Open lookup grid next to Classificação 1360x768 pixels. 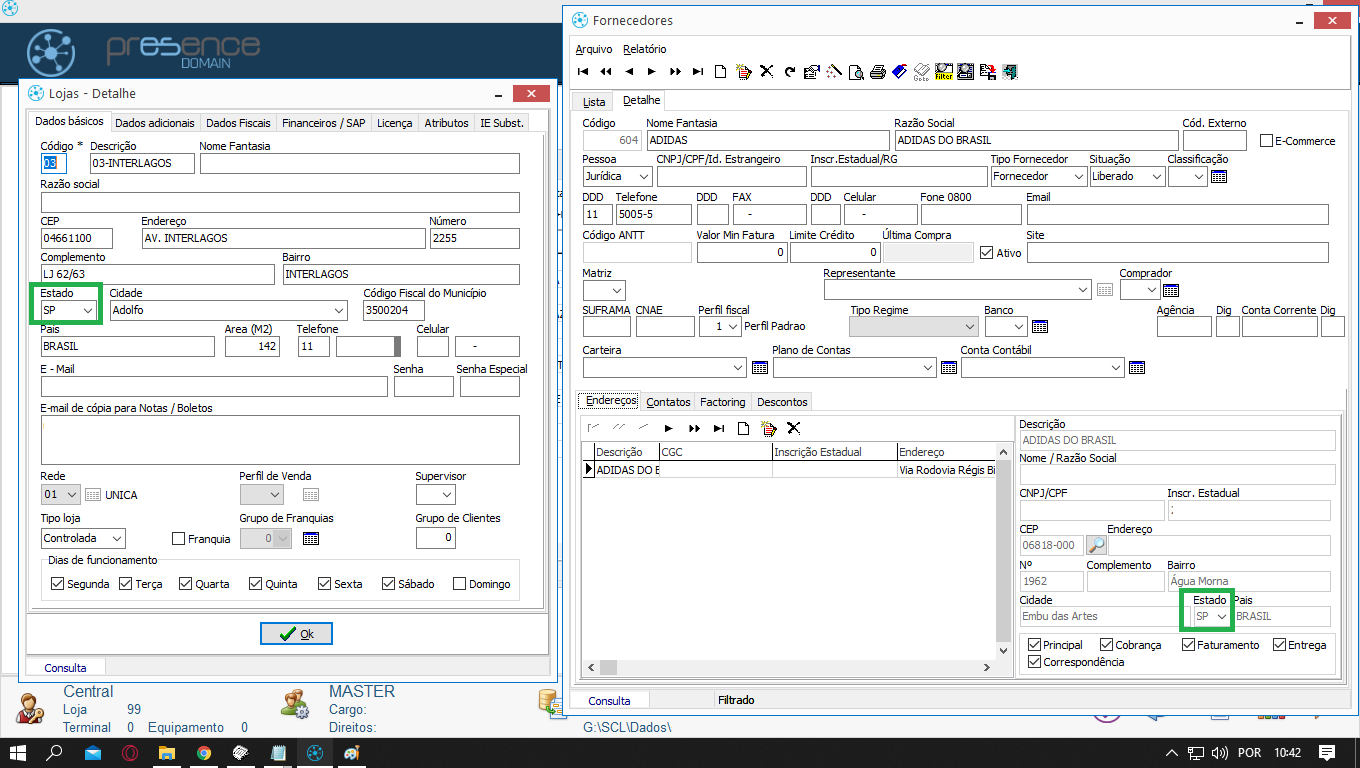tap(1218, 177)
